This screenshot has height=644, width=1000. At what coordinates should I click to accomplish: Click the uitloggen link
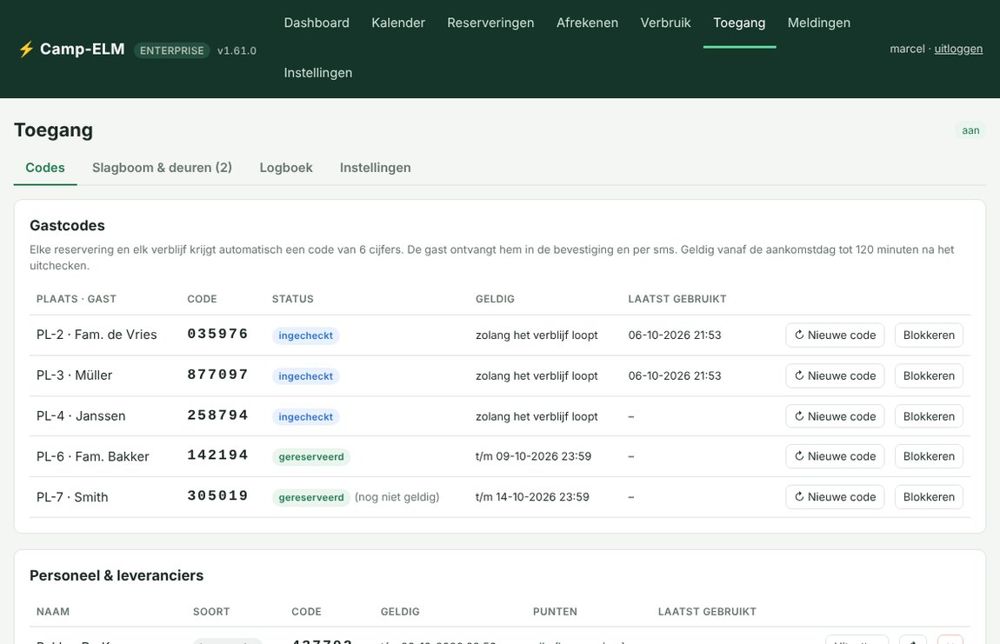[958, 49]
